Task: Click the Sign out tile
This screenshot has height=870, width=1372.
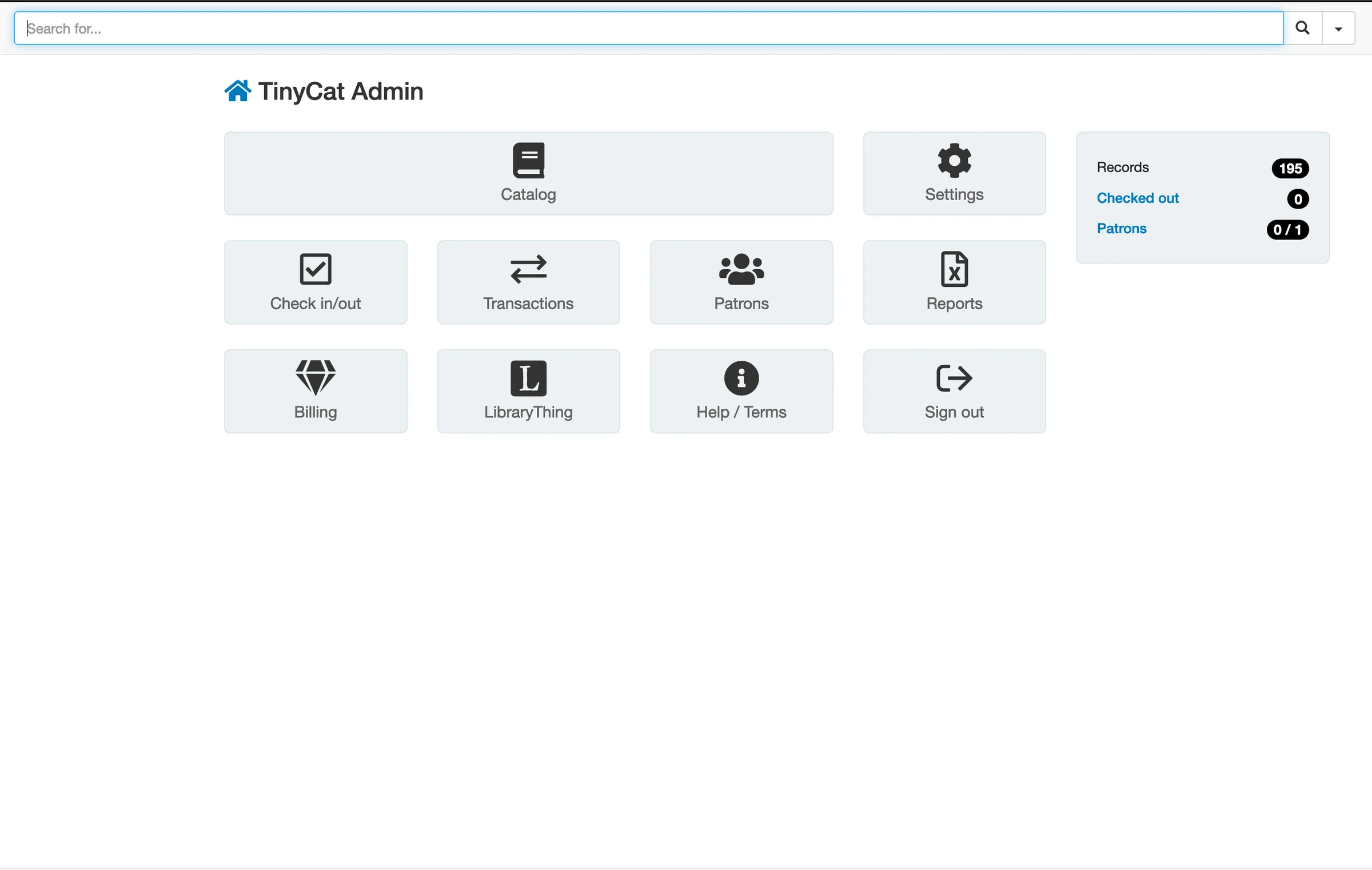Action: 954,391
